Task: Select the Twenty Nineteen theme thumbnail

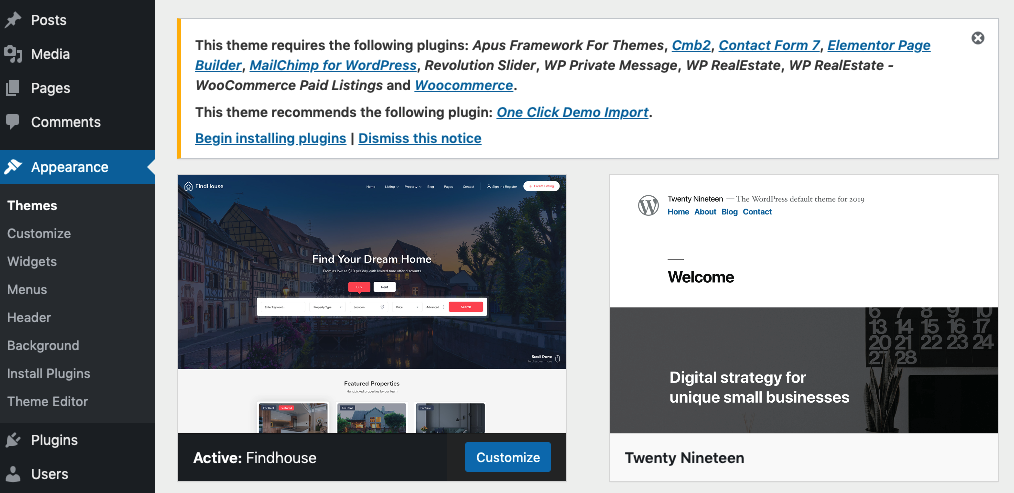Action: click(x=803, y=304)
